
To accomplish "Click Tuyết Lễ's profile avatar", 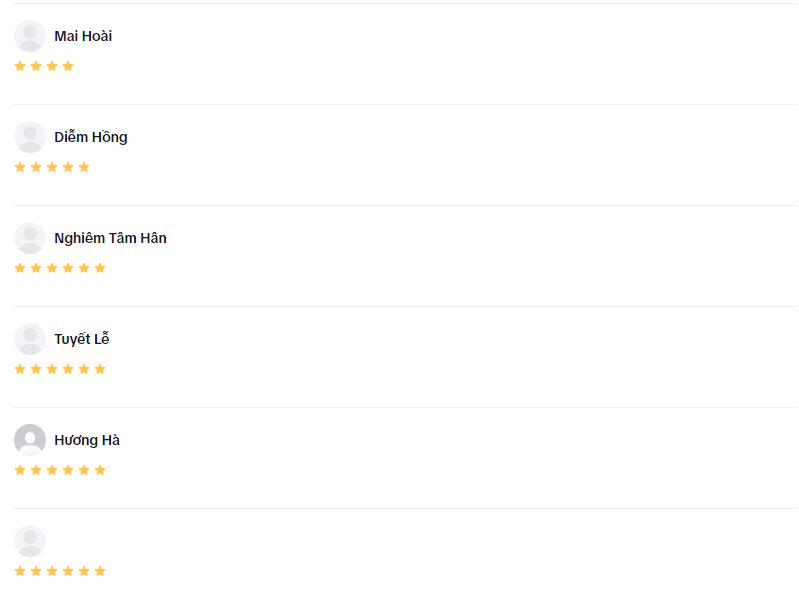I will click(x=30, y=339).
